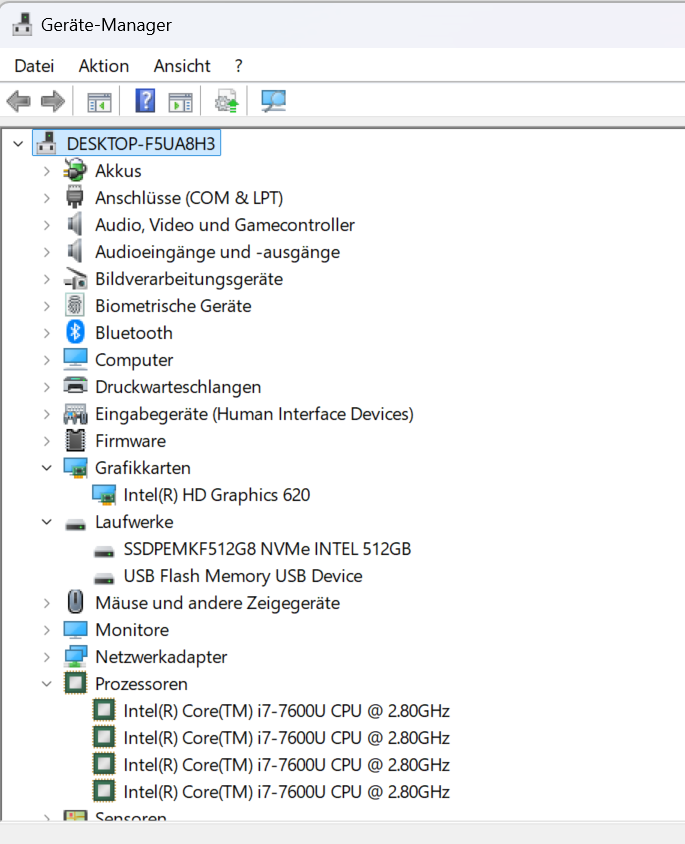
Task: Expand the Netzwerkadapter chevron
Action: tap(47, 657)
